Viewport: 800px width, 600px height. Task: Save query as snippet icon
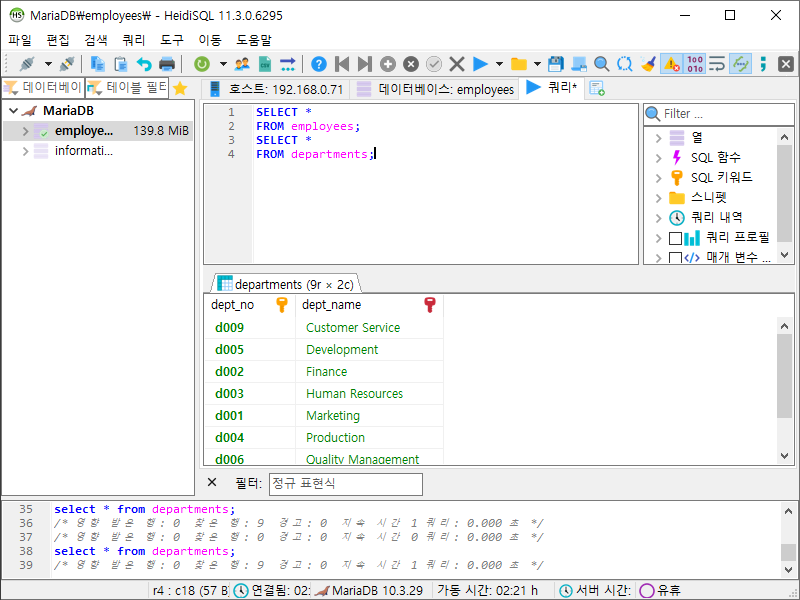[x=579, y=64]
